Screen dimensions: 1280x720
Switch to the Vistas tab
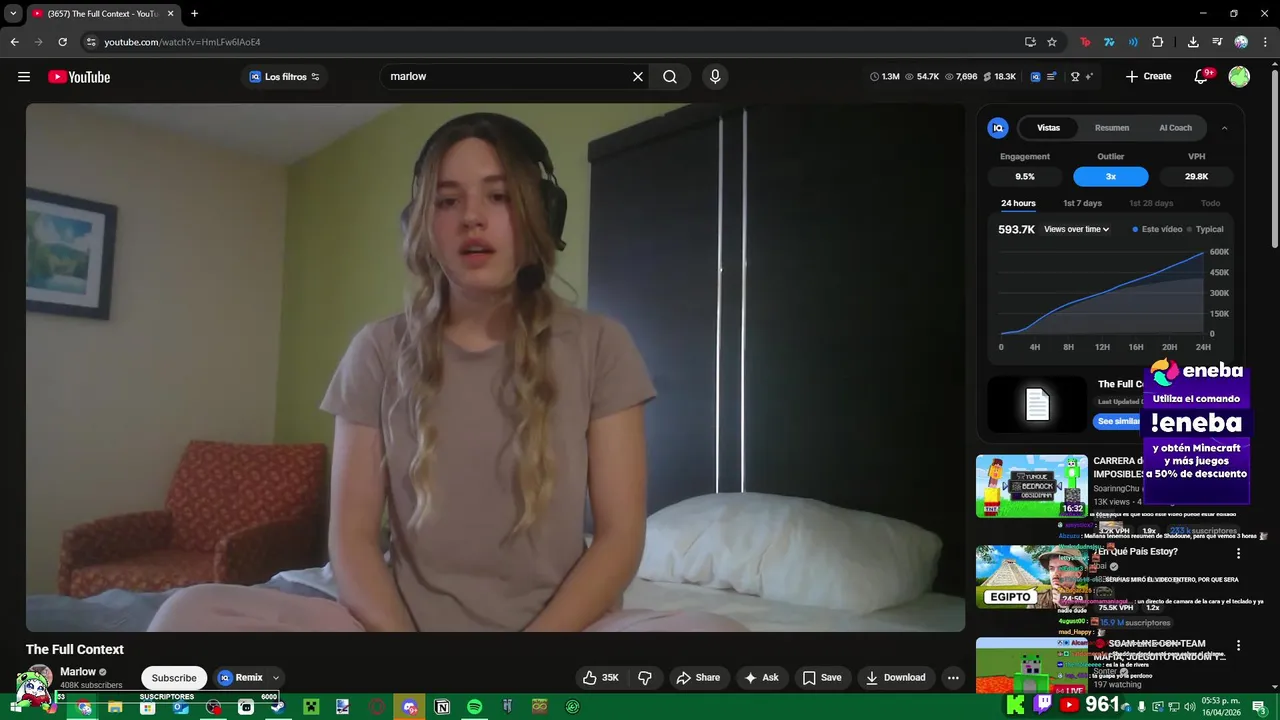tap(1048, 128)
